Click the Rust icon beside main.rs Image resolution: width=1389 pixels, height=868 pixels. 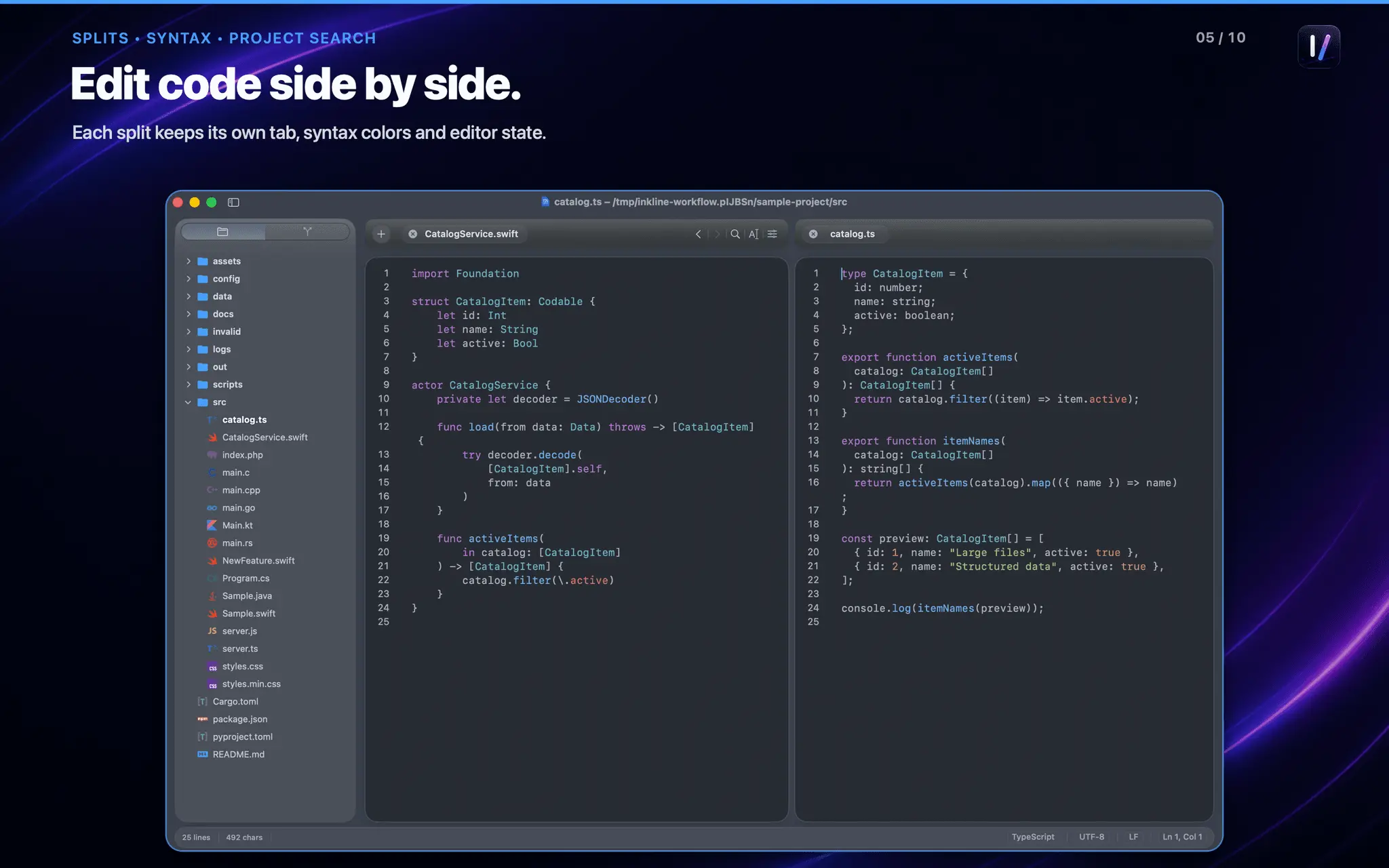pos(212,543)
